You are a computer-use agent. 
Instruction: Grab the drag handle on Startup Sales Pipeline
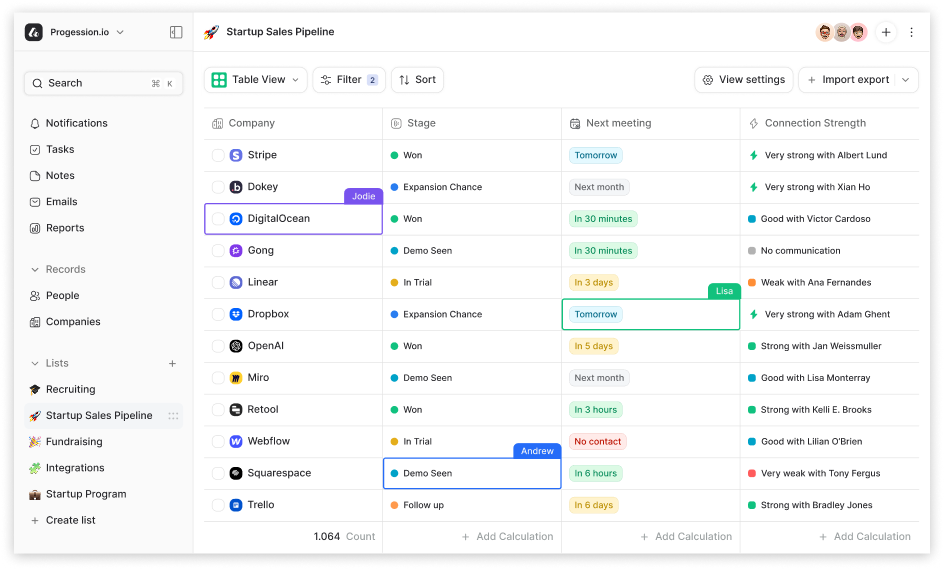(173, 416)
